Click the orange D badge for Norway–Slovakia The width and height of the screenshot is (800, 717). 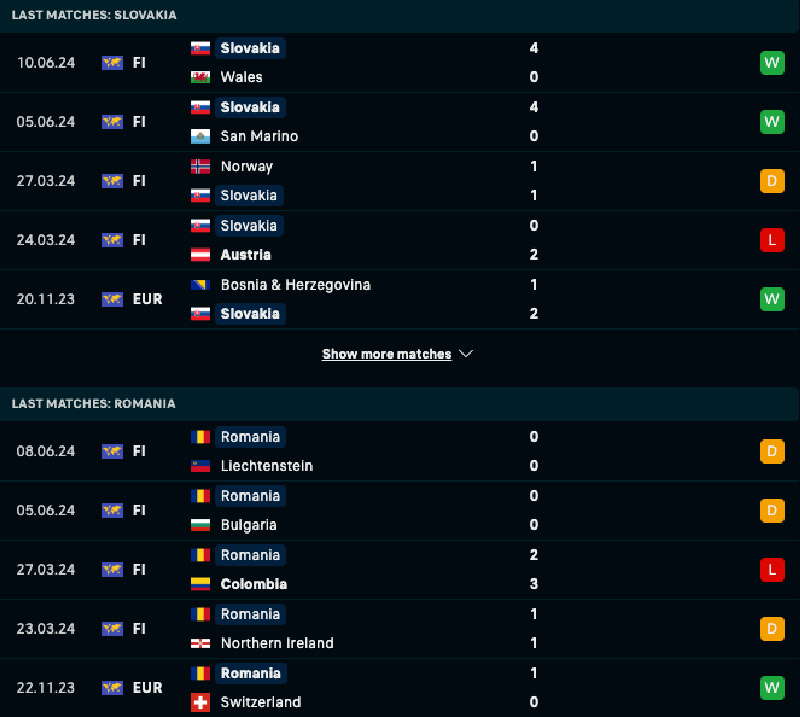(772, 181)
